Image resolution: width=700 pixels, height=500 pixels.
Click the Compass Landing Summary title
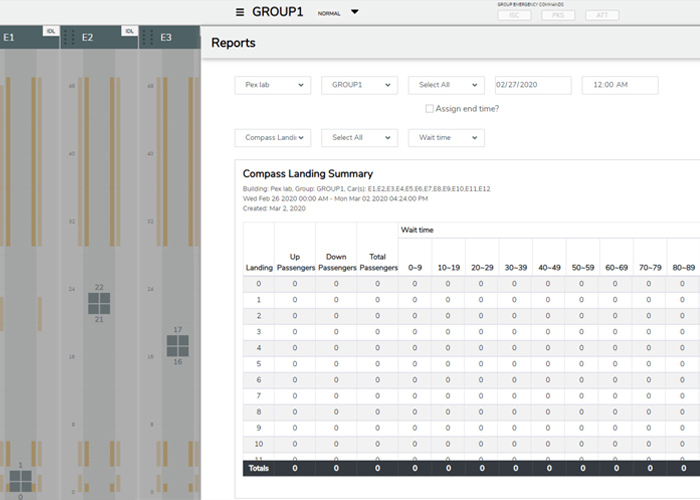tap(308, 174)
